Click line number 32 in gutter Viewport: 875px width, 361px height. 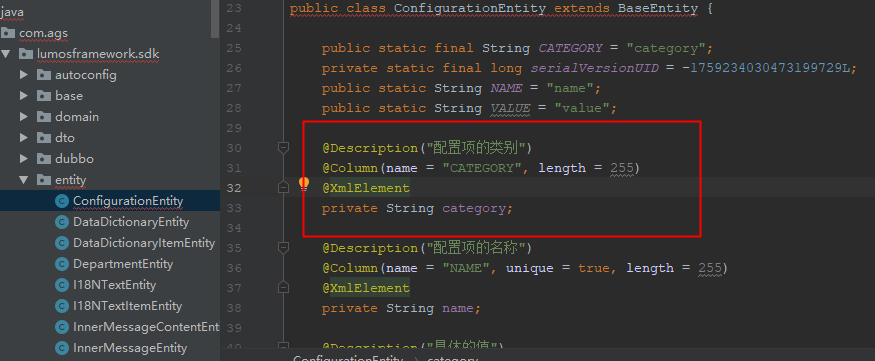[234, 188]
